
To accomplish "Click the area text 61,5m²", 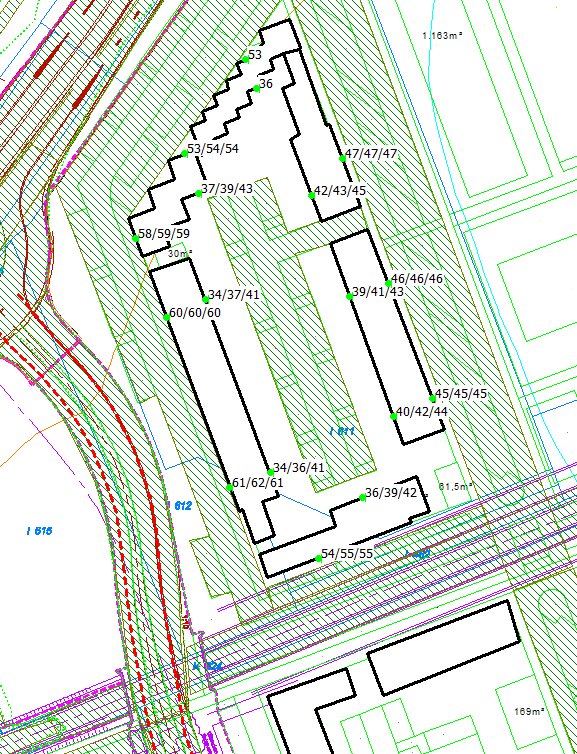I will click(x=455, y=486).
